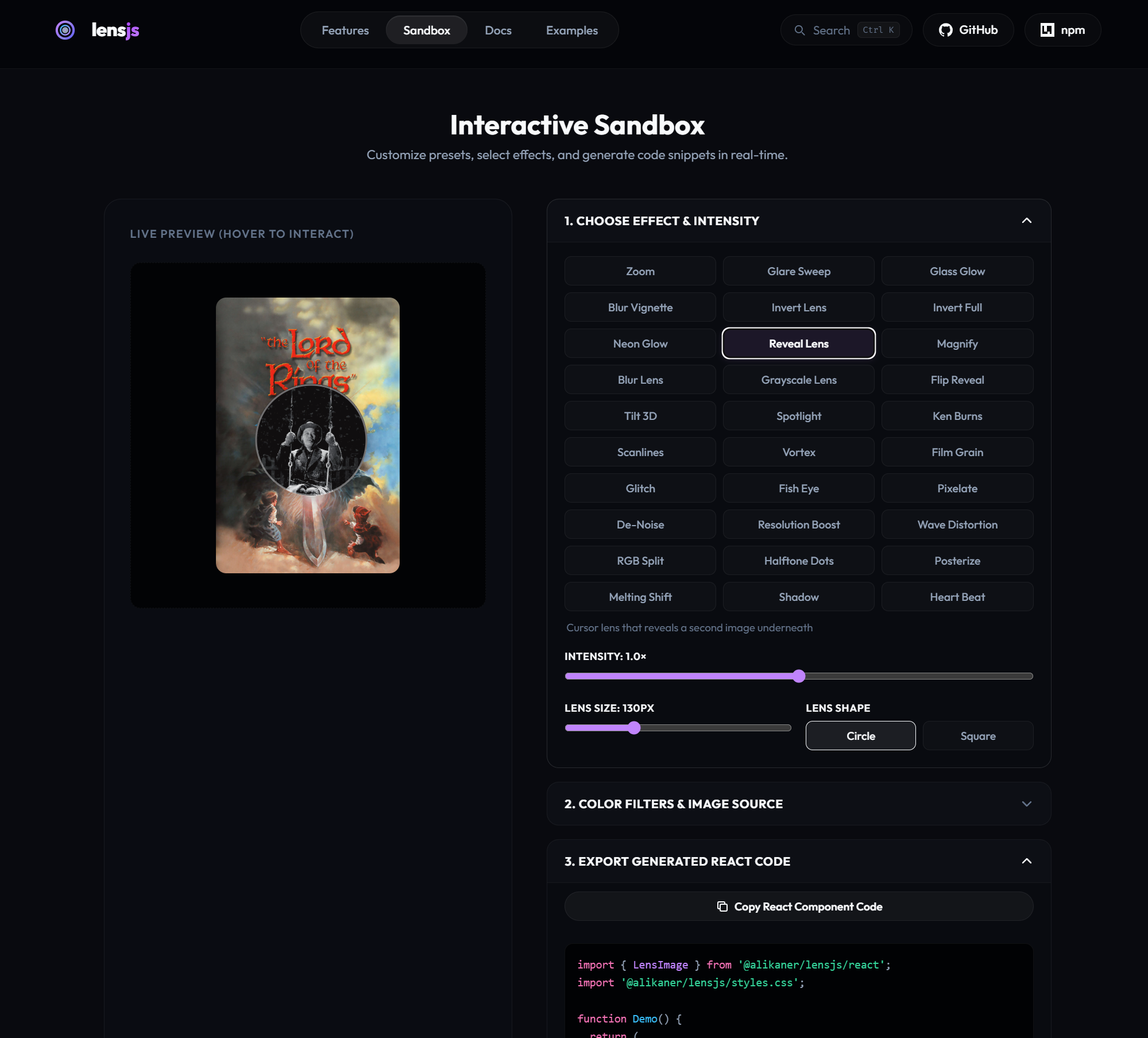Set lens shape to Square

coord(977,736)
